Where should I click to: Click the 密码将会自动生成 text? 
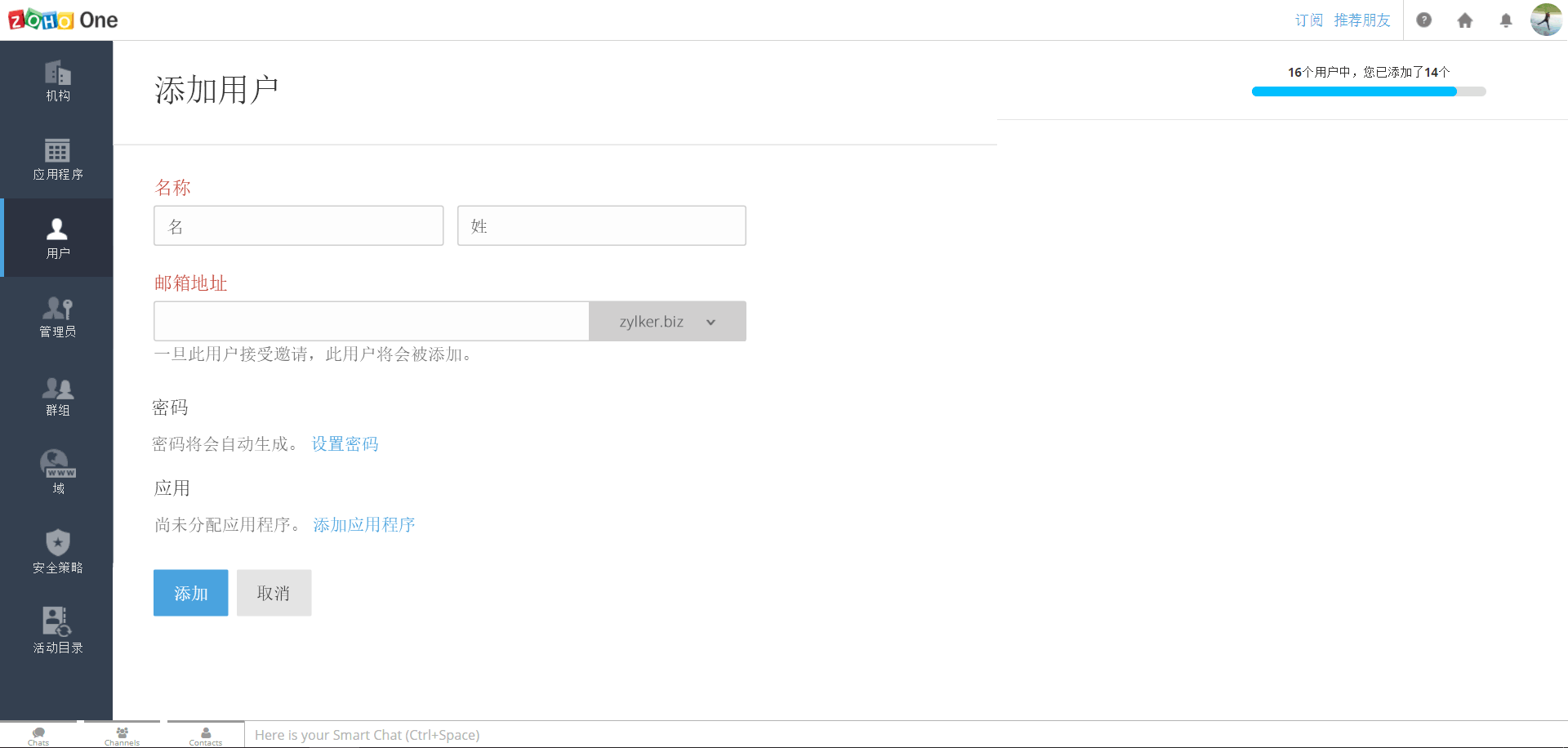[x=225, y=443]
